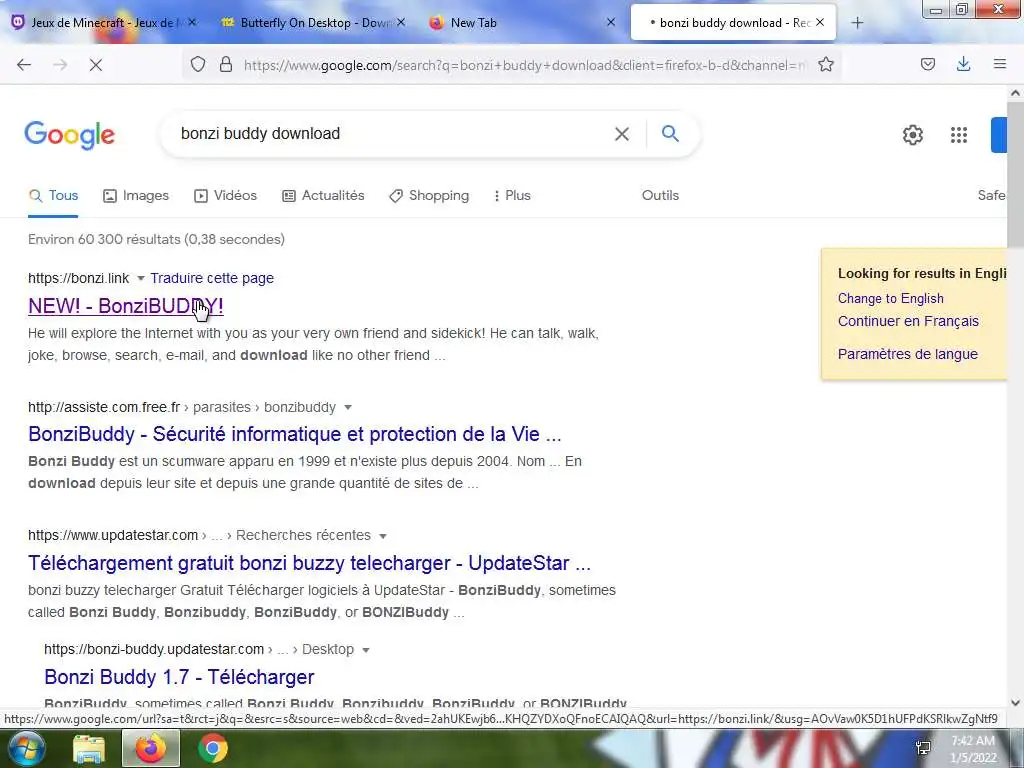1024x768 pixels.
Task: Bookmark this page with the star icon
Action: (x=826, y=65)
